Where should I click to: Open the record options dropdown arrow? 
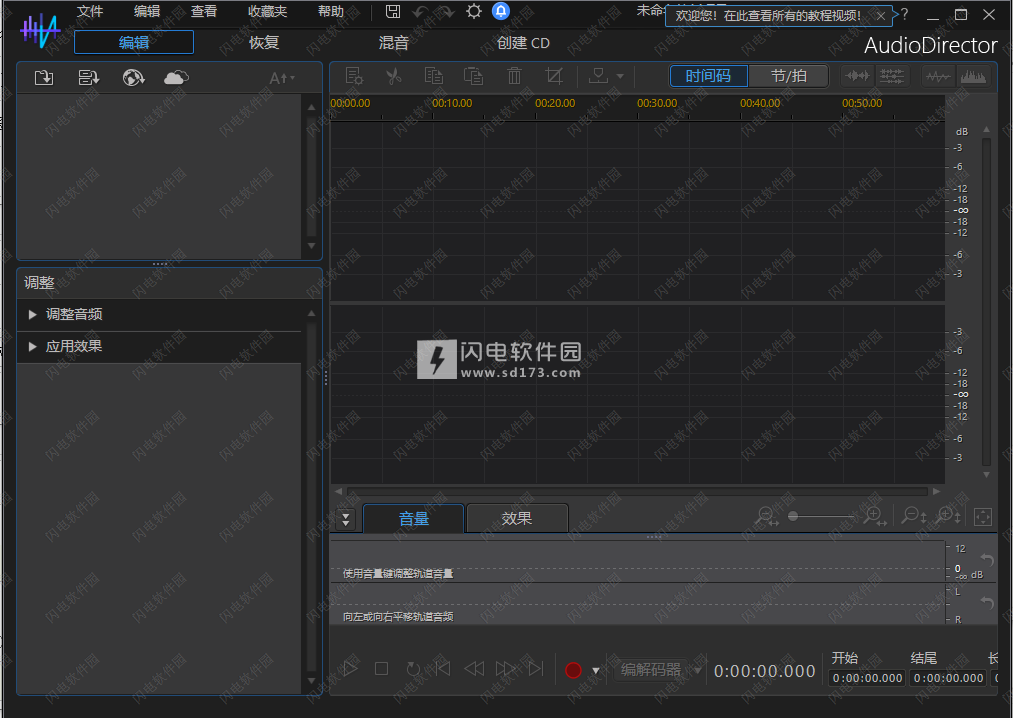(x=596, y=671)
